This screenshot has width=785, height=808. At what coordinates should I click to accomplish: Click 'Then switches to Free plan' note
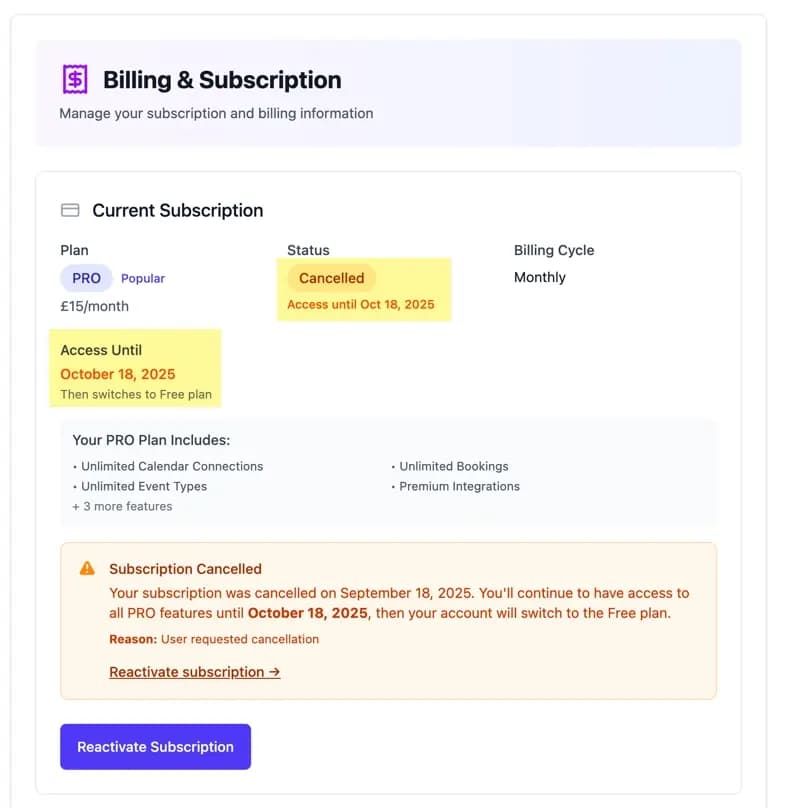(136, 394)
